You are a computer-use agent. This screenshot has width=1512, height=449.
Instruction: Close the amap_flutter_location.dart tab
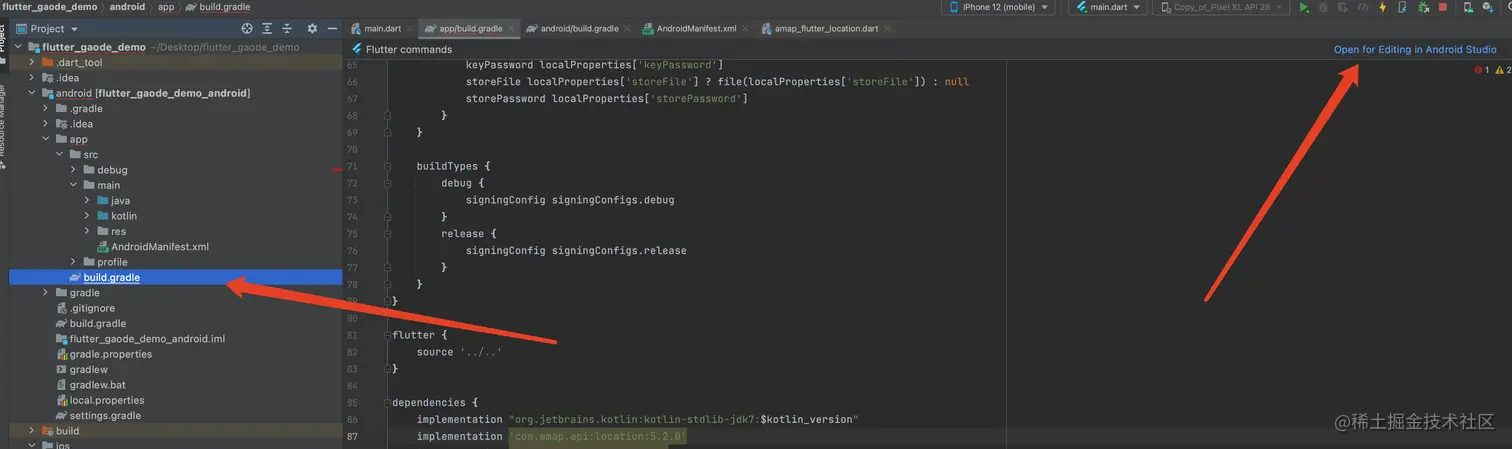pos(888,29)
